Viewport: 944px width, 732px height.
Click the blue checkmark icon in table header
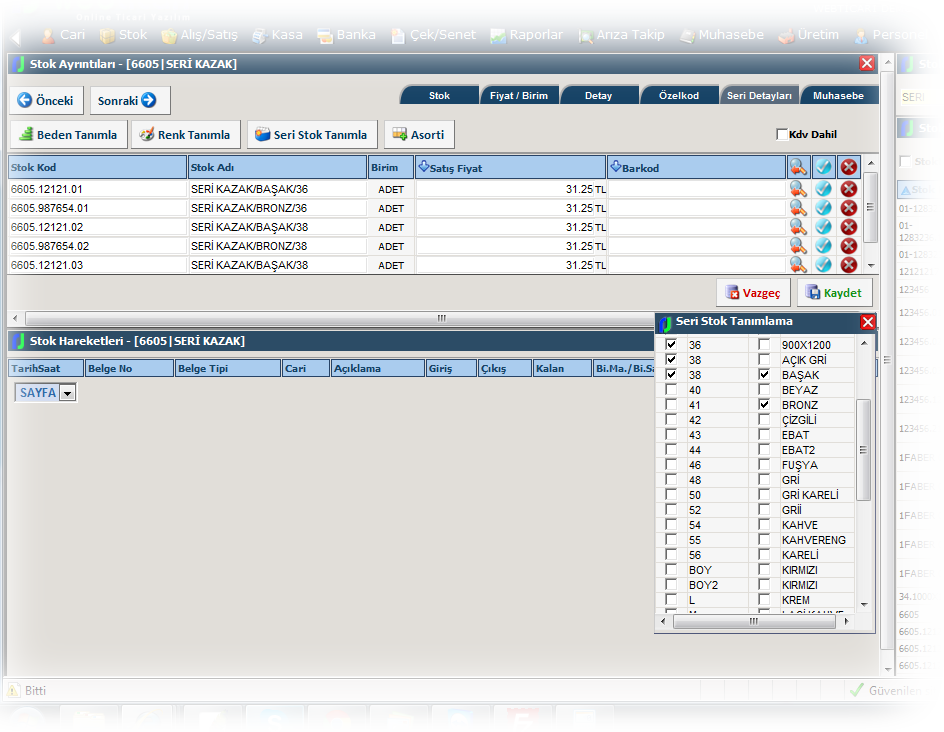(824, 167)
